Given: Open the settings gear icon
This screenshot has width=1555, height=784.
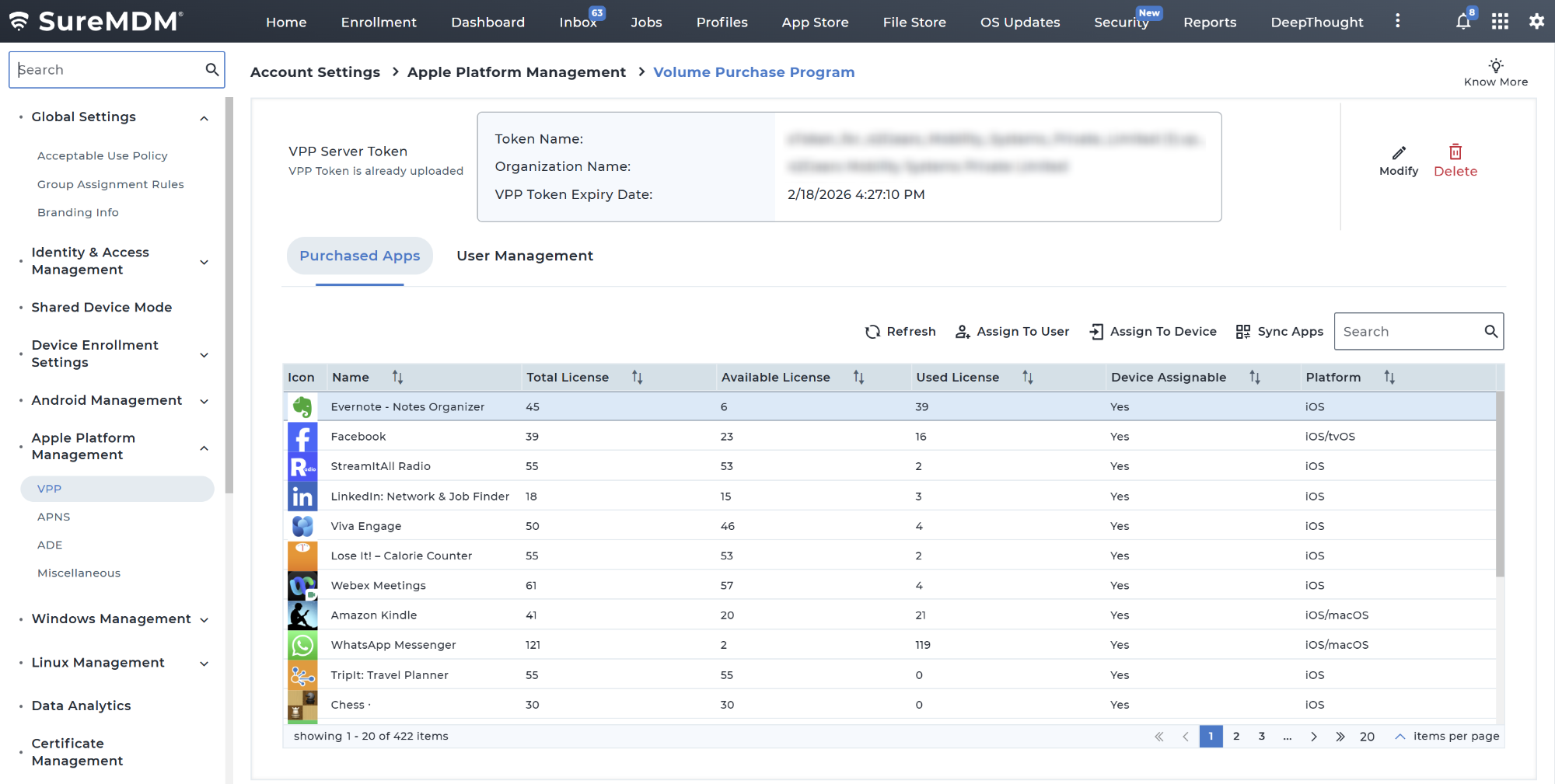Looking at the screenshot, I should [1536, 22].
